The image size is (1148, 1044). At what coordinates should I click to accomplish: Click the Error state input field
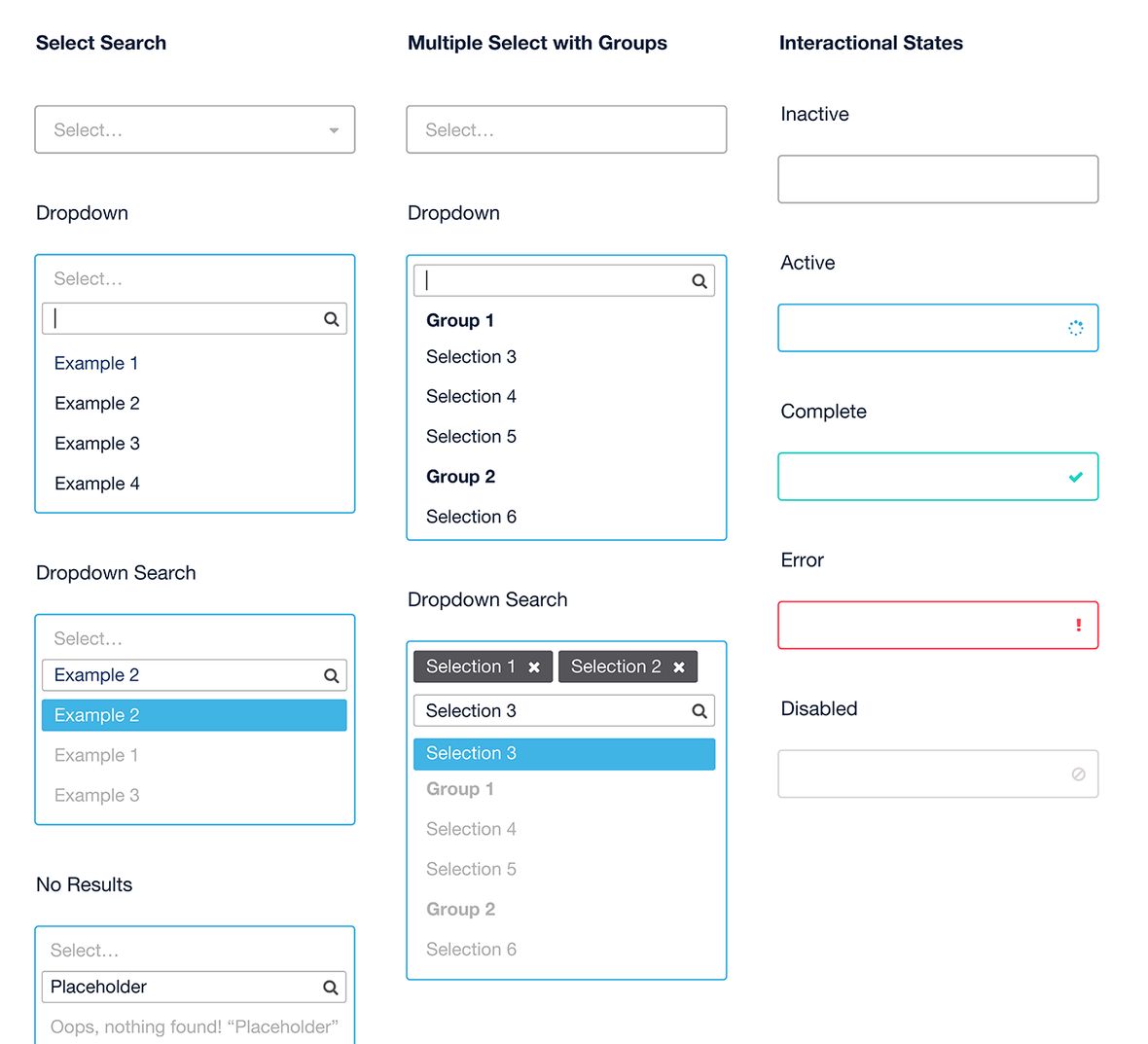point(924,626)
